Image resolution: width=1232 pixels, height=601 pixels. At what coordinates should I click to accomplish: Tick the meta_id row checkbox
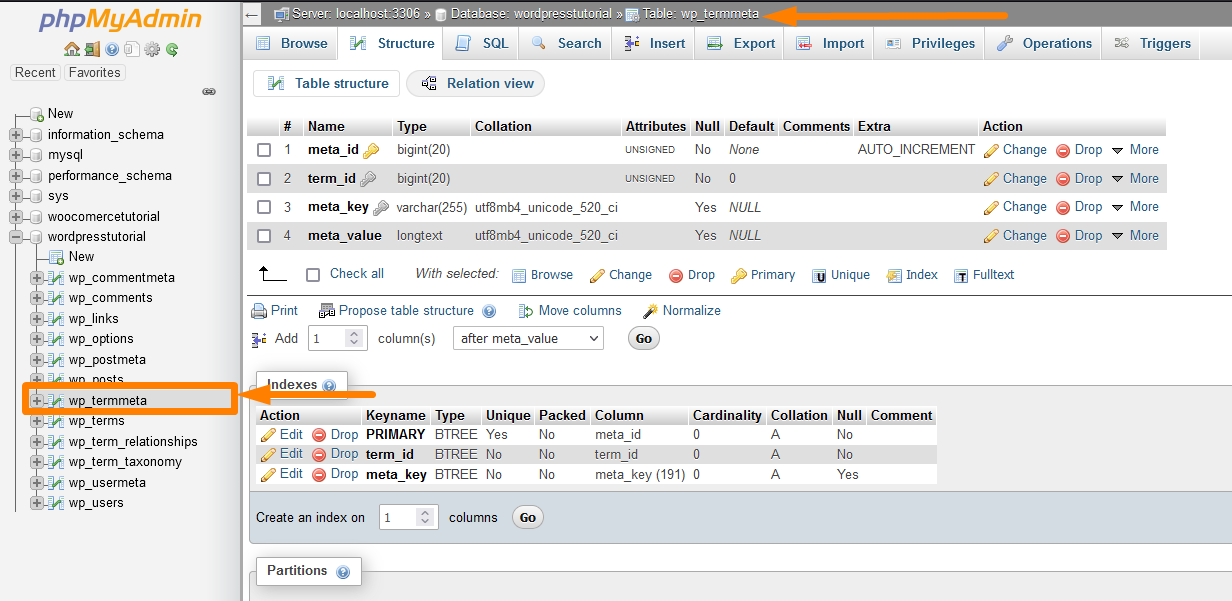[264, 150]
